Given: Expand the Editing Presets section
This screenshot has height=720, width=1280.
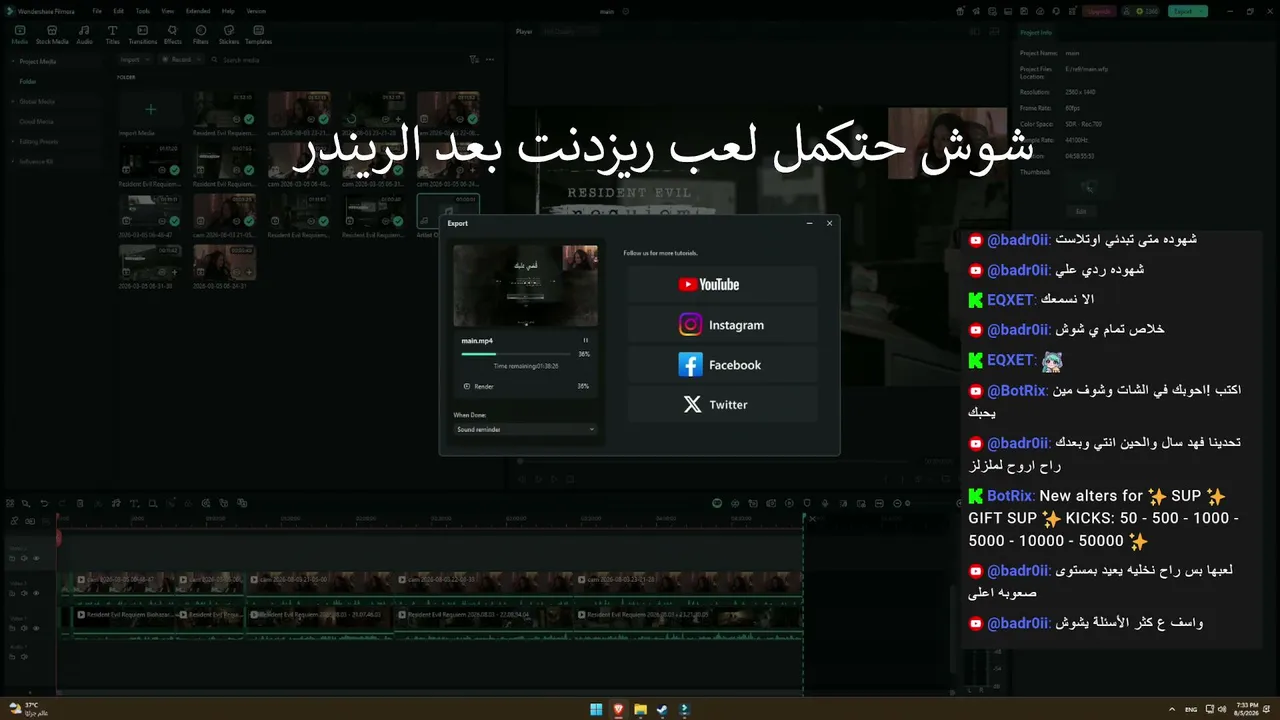Looking at the screenshot, I should coord(13,141).
